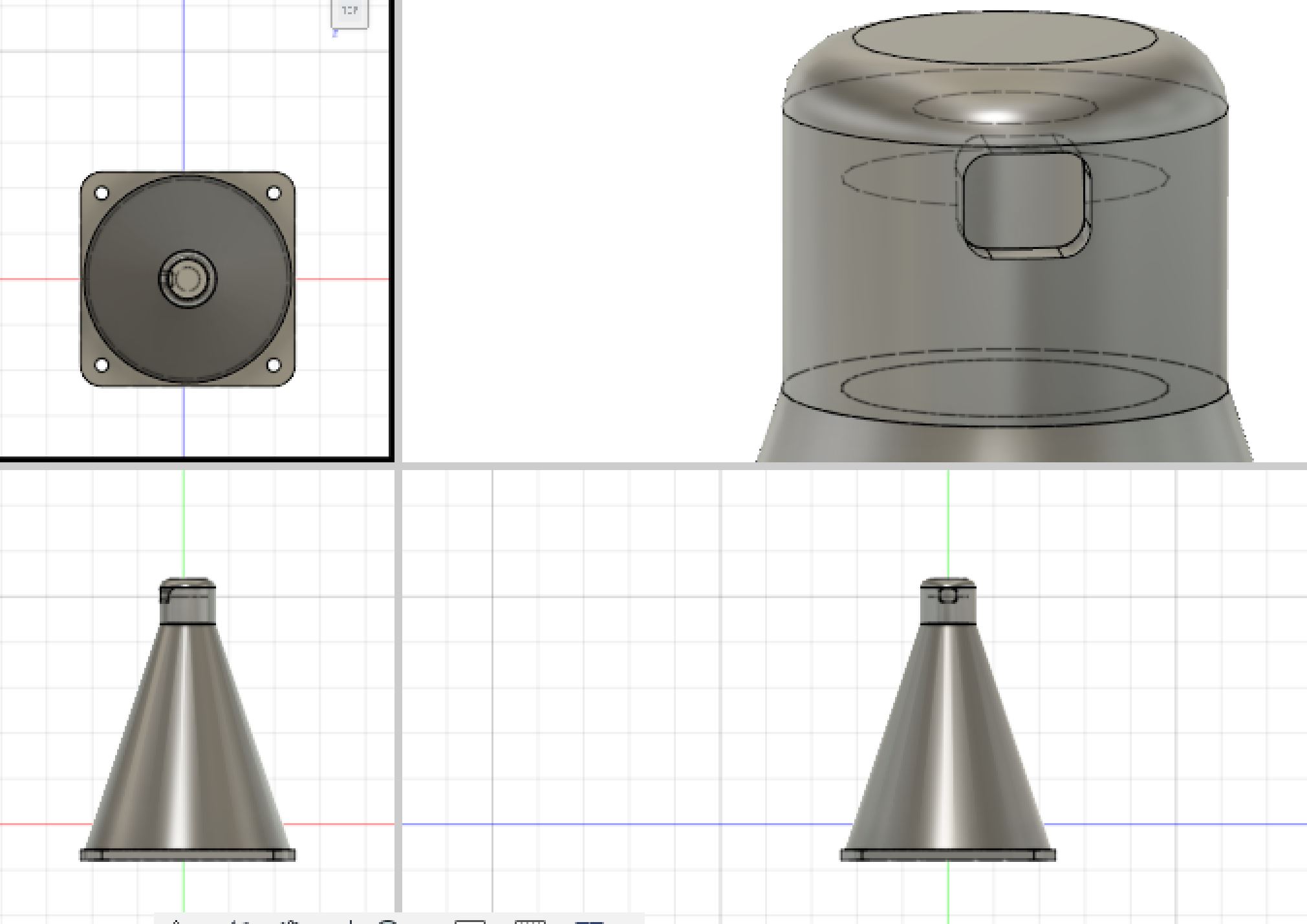Viewport: 1307px width, 924px height.
Task: Select bottom-left mounting hole in top view
Action: pos(102,365)
